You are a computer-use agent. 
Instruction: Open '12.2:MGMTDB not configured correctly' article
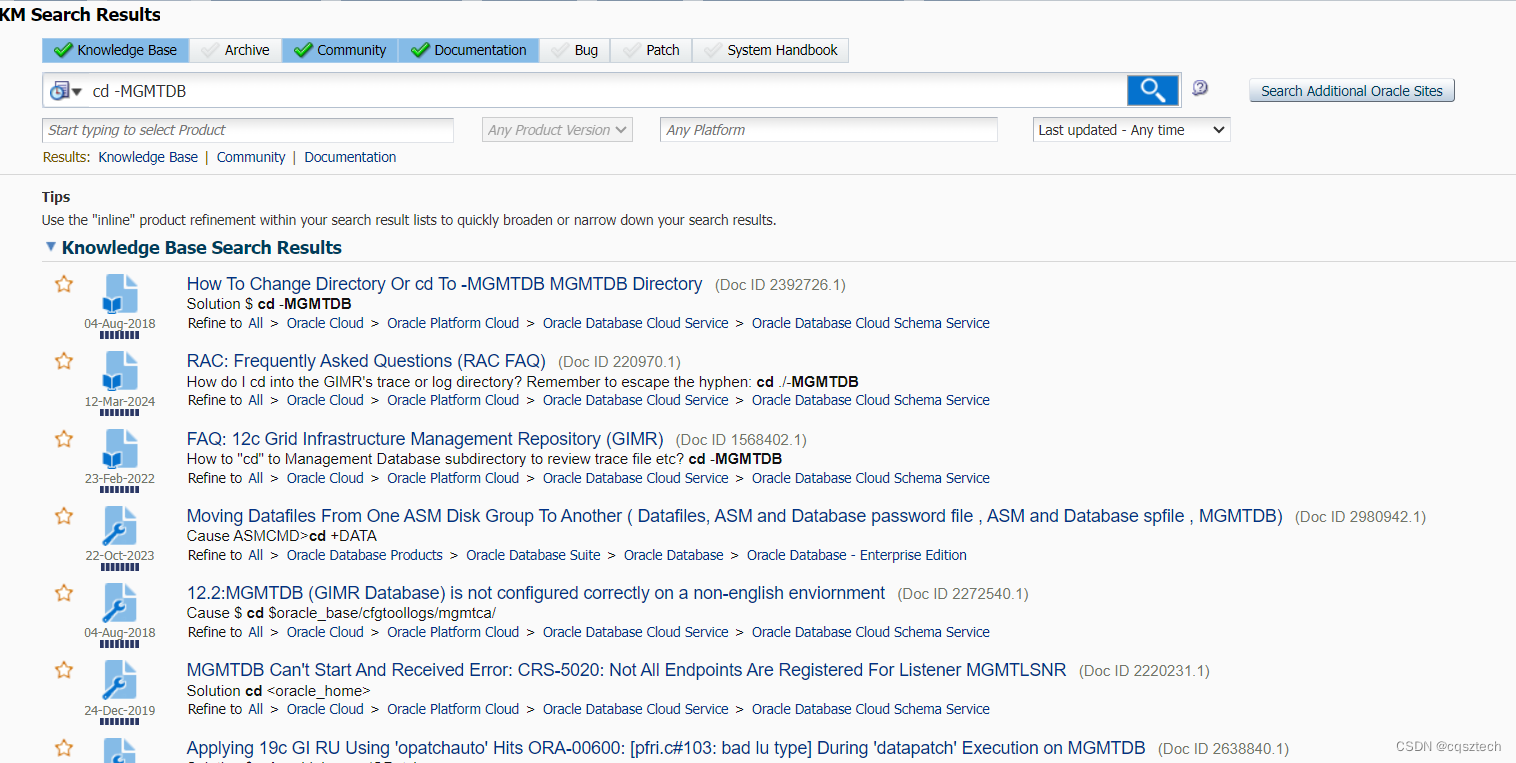[x=536, y=593]
